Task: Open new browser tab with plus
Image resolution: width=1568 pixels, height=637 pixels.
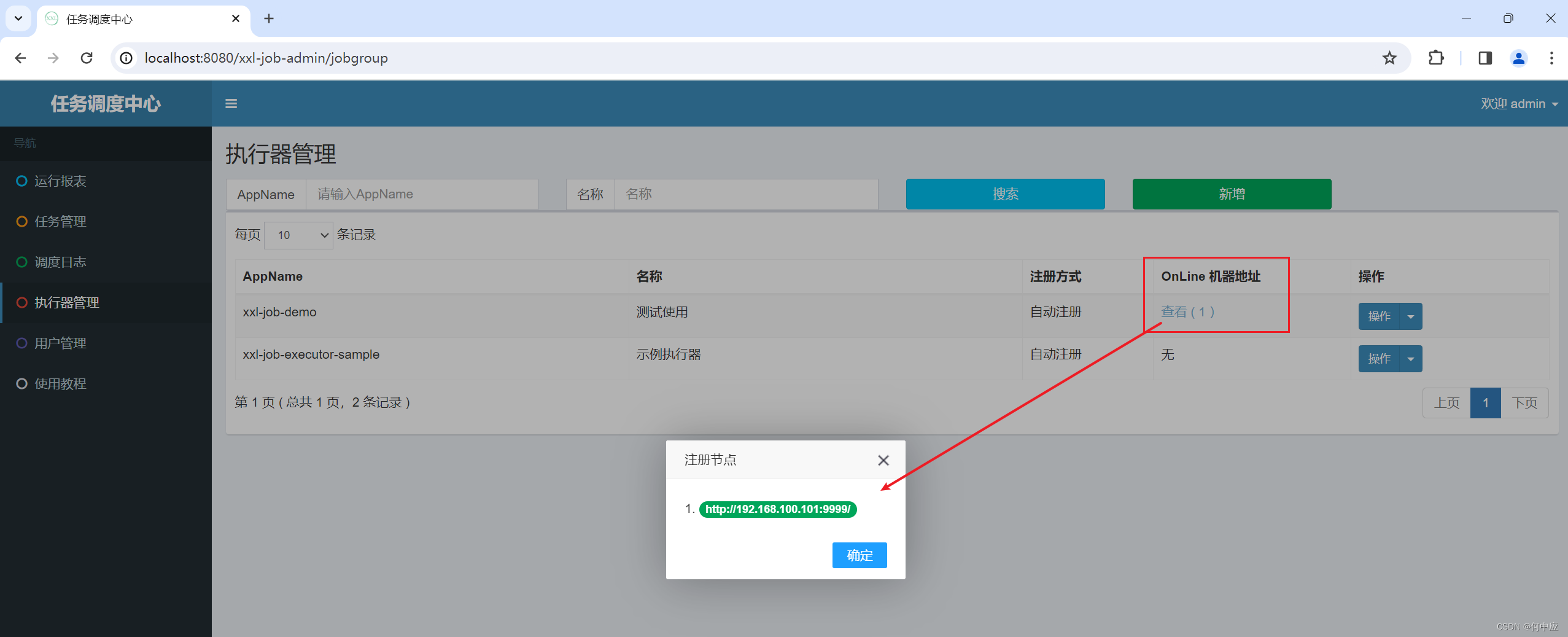Action: coord(269,18)
